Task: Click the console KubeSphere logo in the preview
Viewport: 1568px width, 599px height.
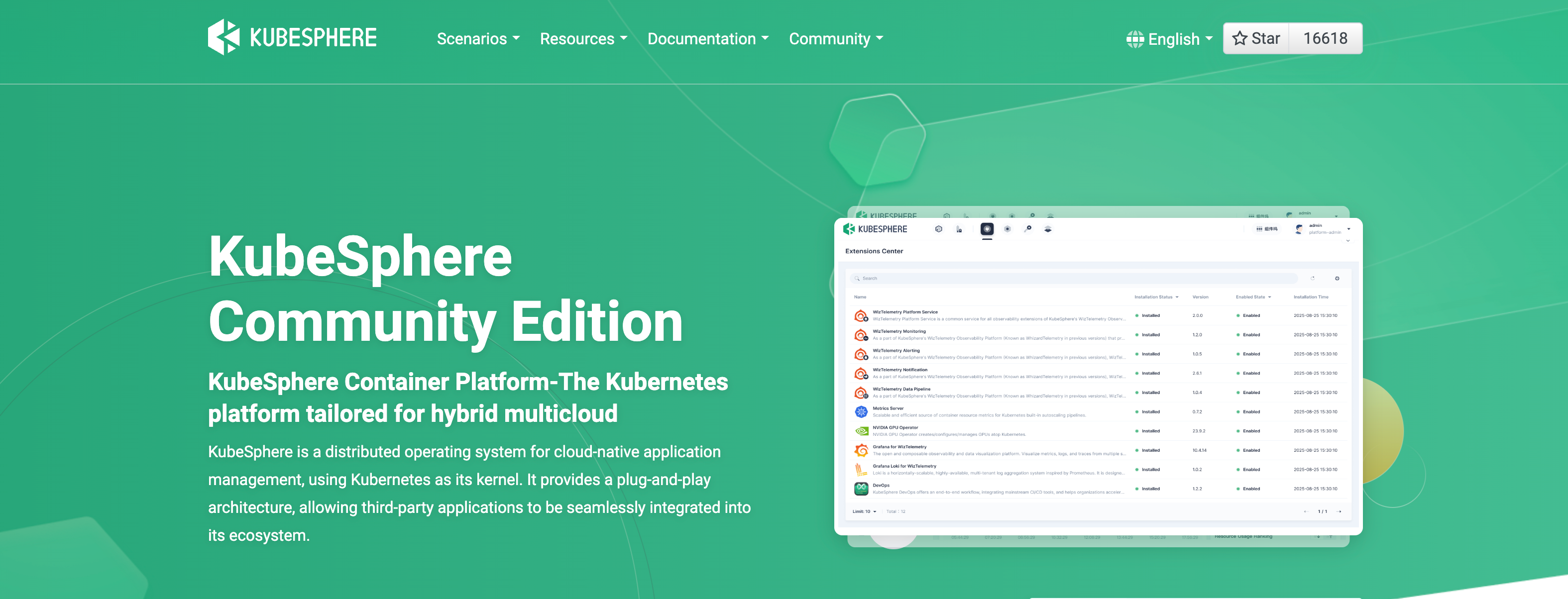Action: click(x=875, y=229)
